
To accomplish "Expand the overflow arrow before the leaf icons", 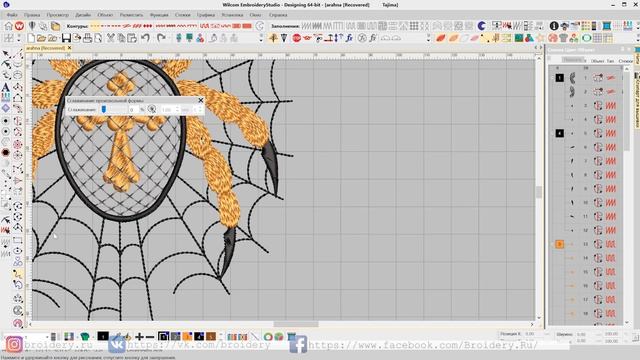I will pyautogui.click(x=428, y=38).
